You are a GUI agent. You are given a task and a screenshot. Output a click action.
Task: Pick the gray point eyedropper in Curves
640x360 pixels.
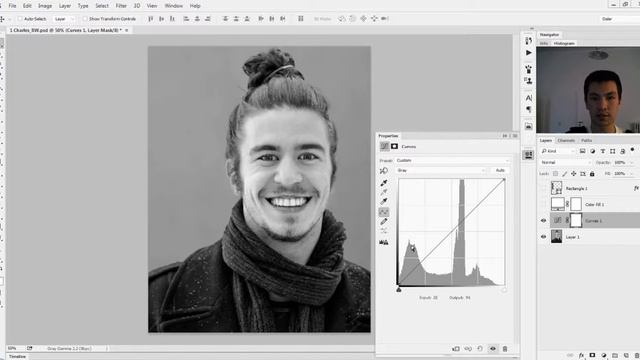384,192
